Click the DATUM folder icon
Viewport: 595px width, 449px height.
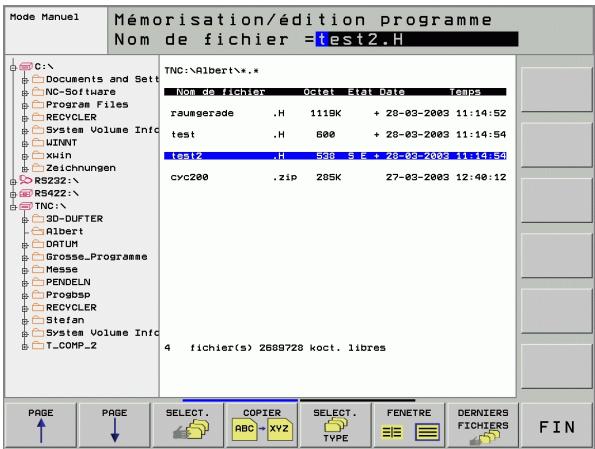(x=38, y=244)
